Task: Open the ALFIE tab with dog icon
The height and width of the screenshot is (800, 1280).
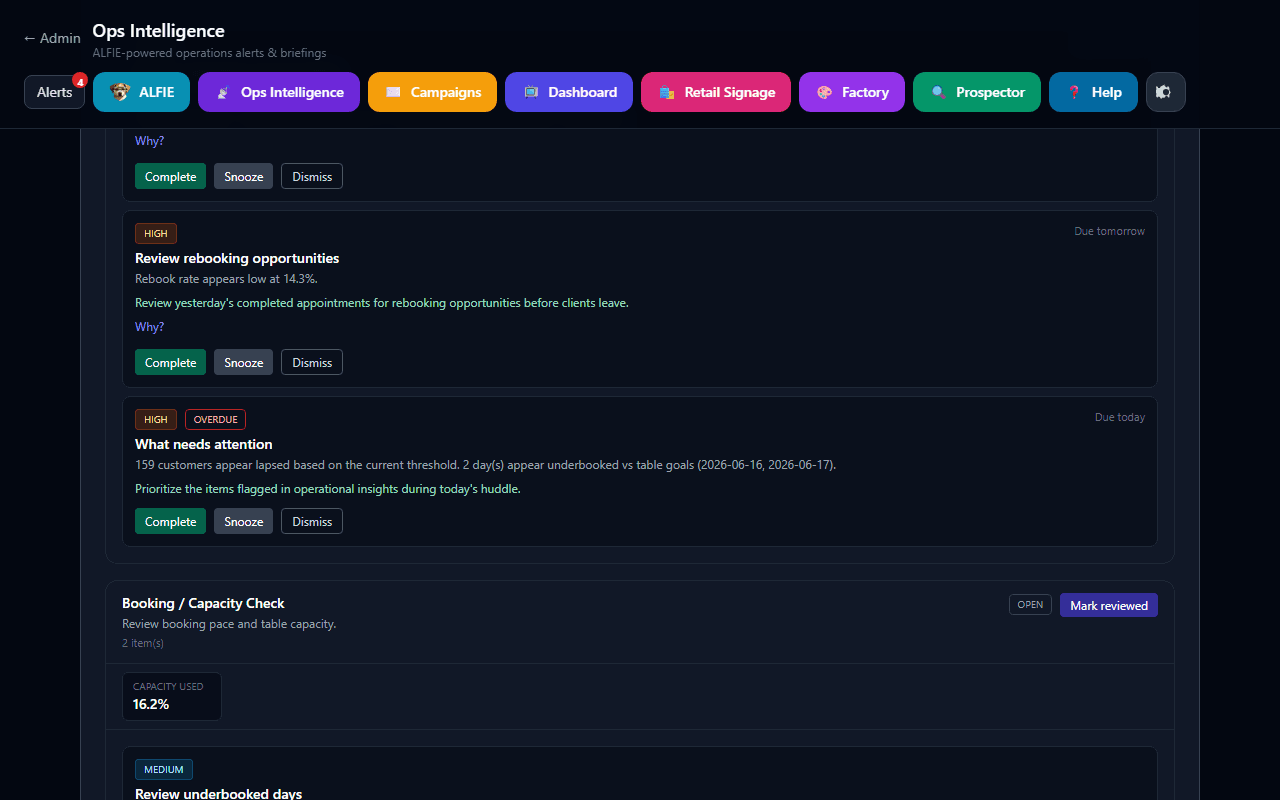Action: [142, 92]
